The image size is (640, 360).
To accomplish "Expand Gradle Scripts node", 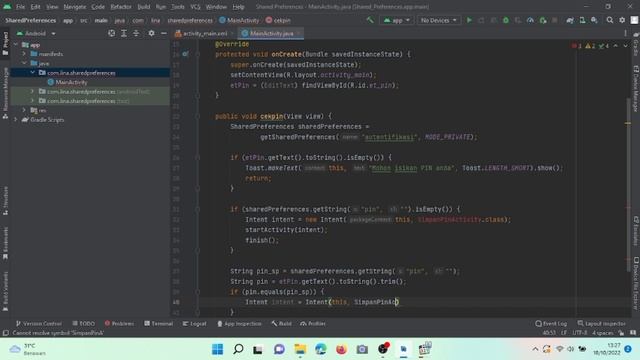I will (x=16, y=120).
